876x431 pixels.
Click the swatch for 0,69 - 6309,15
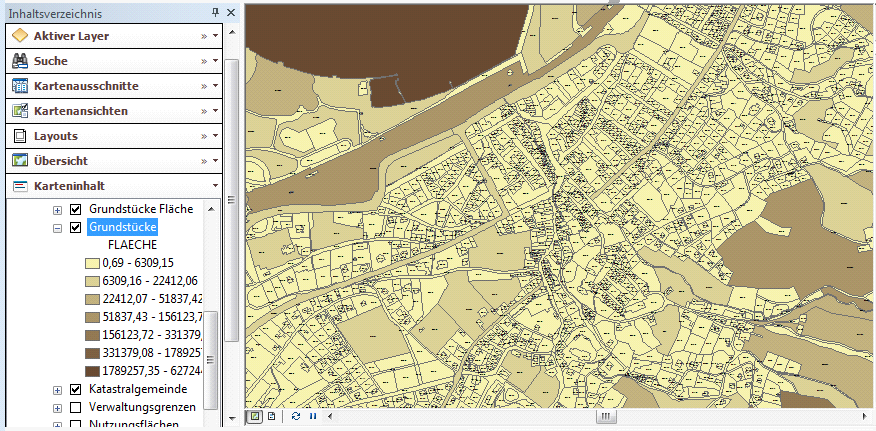[91, 262]
